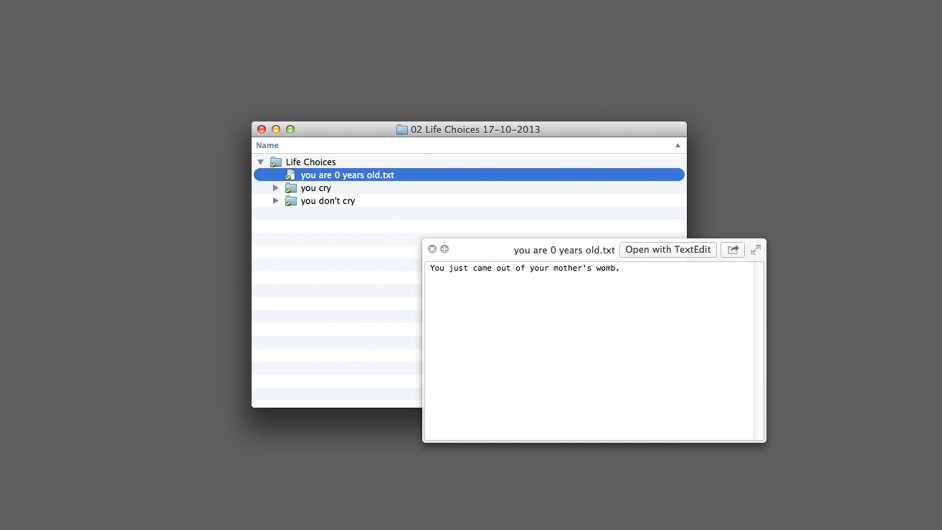Click the Quick Look zoom (+) button
This screenshot has width=942, height=530.
pyautogui.click(x=445, y=249)
